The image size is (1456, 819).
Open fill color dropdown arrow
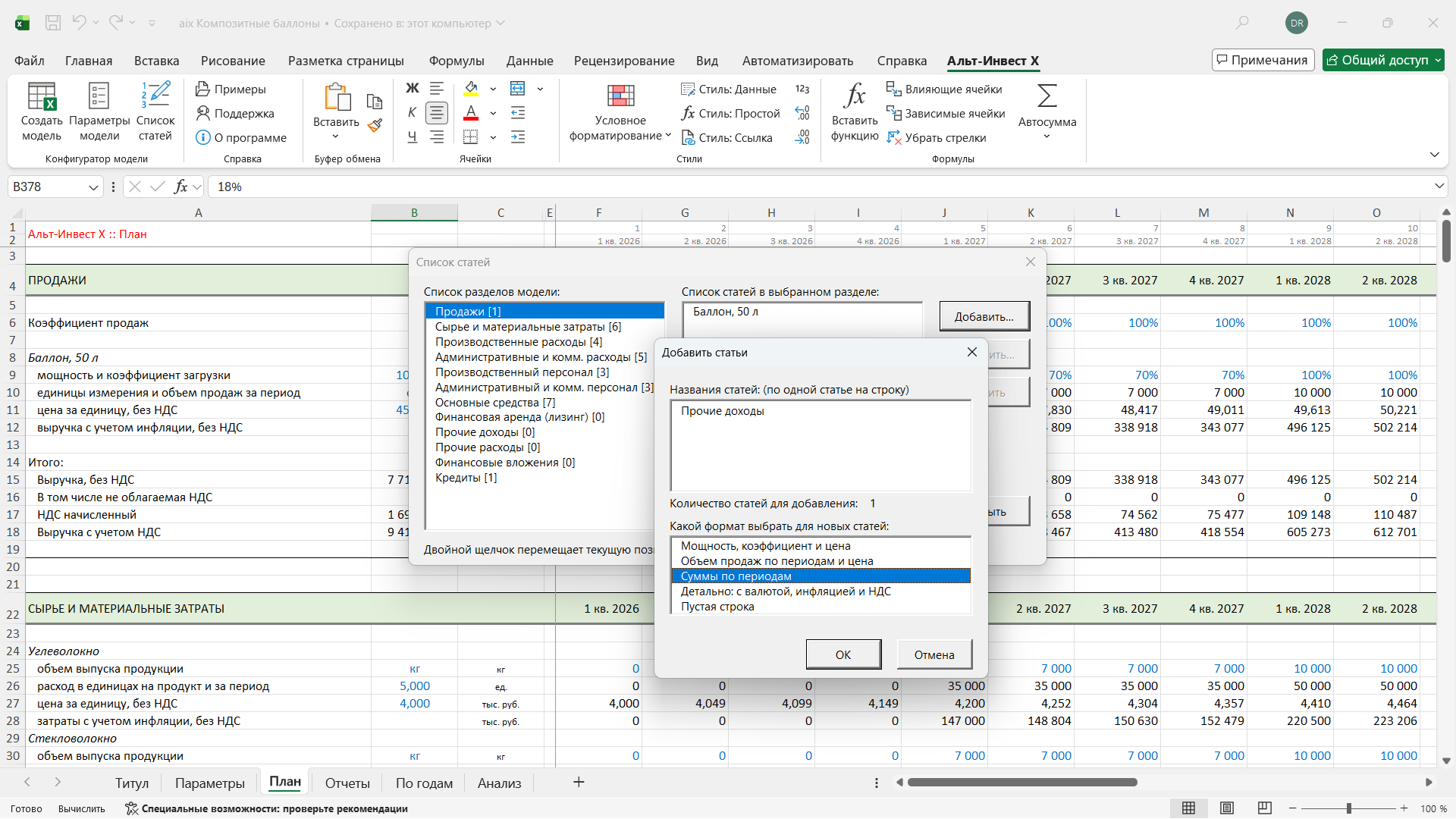coord(493,89)
